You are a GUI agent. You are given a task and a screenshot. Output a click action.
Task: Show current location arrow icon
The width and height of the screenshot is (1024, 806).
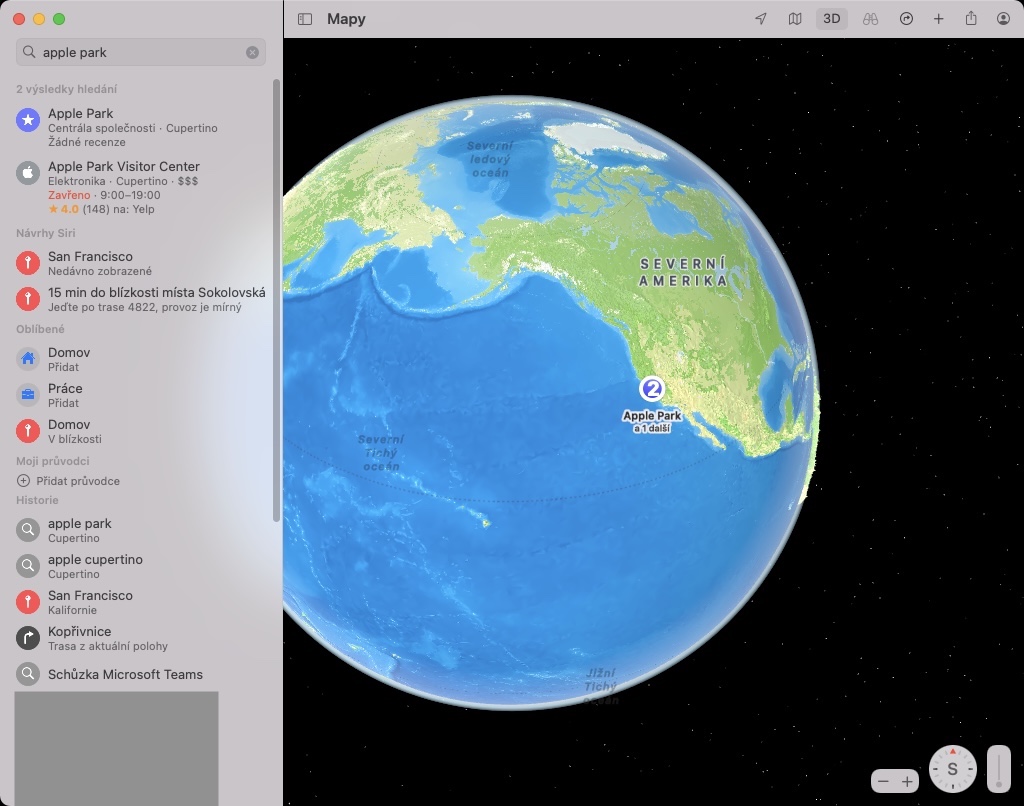tap(761, 19)
